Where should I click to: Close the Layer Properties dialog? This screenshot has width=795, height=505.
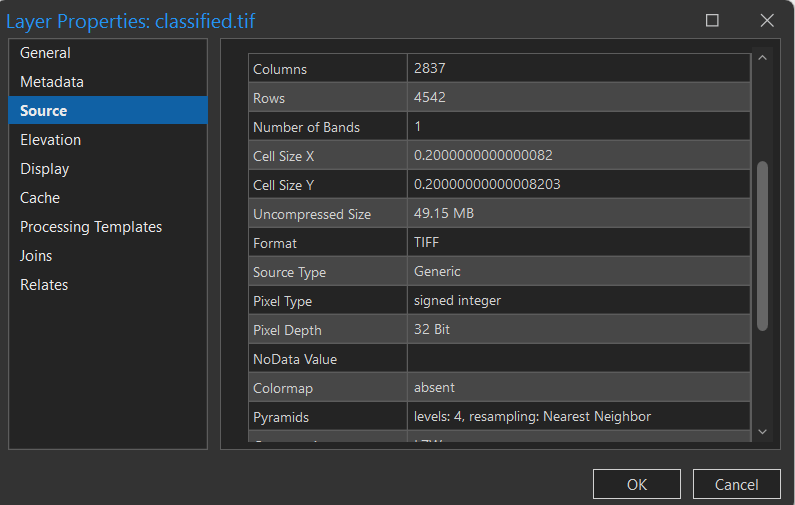click(767, 20)
